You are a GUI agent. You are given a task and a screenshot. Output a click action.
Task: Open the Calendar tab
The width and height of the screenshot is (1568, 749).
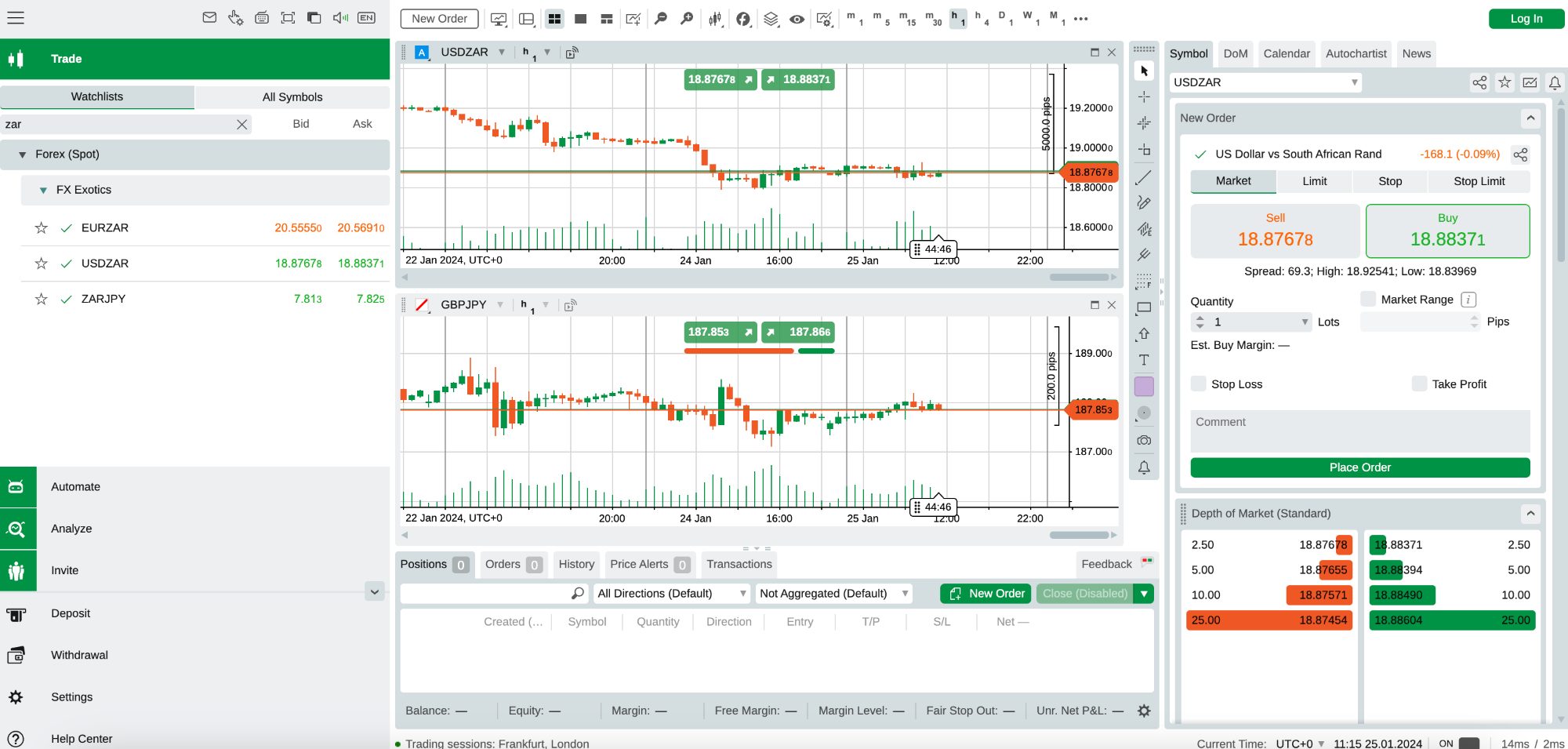coord(1287,54)
